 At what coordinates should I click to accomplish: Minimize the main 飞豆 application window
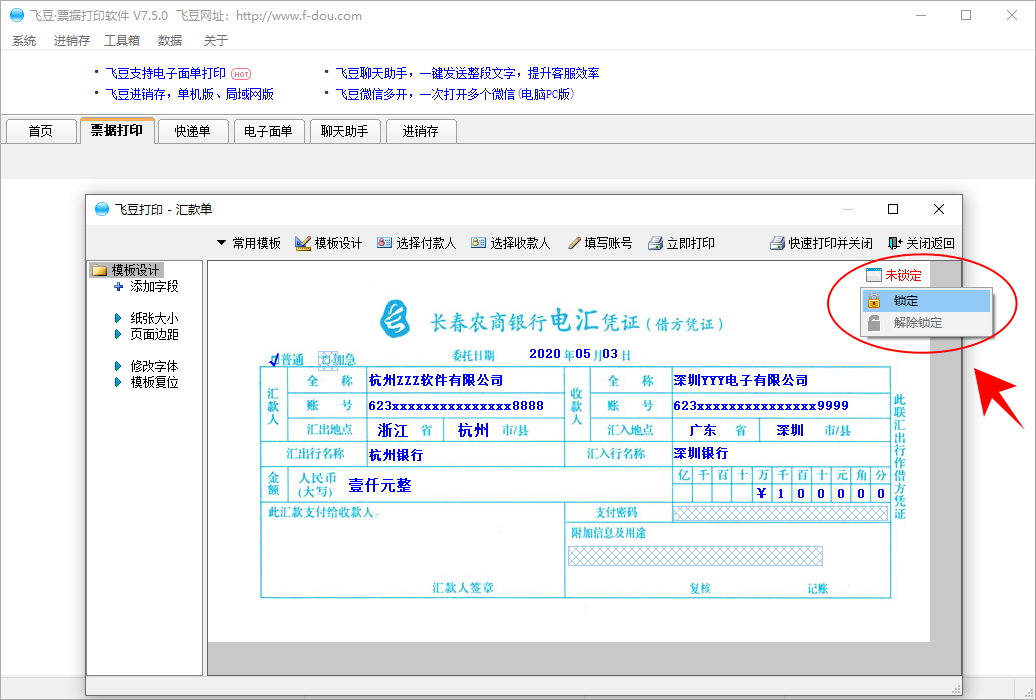pos(921,15)
